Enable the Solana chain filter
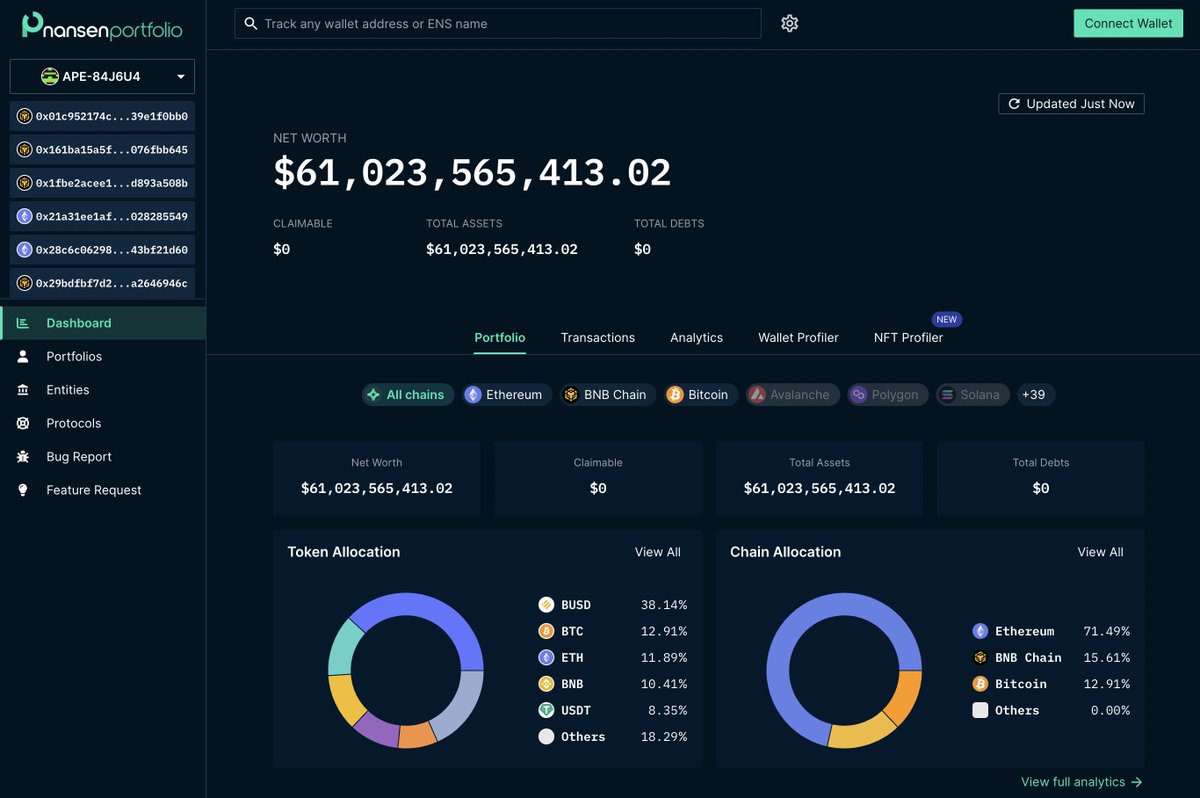 pos(972,394)
